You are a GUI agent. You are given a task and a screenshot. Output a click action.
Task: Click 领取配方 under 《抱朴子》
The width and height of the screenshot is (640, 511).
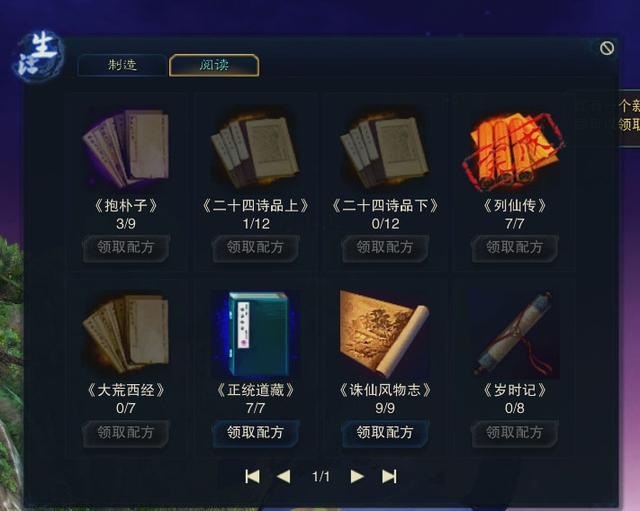(x=126, y=248)
